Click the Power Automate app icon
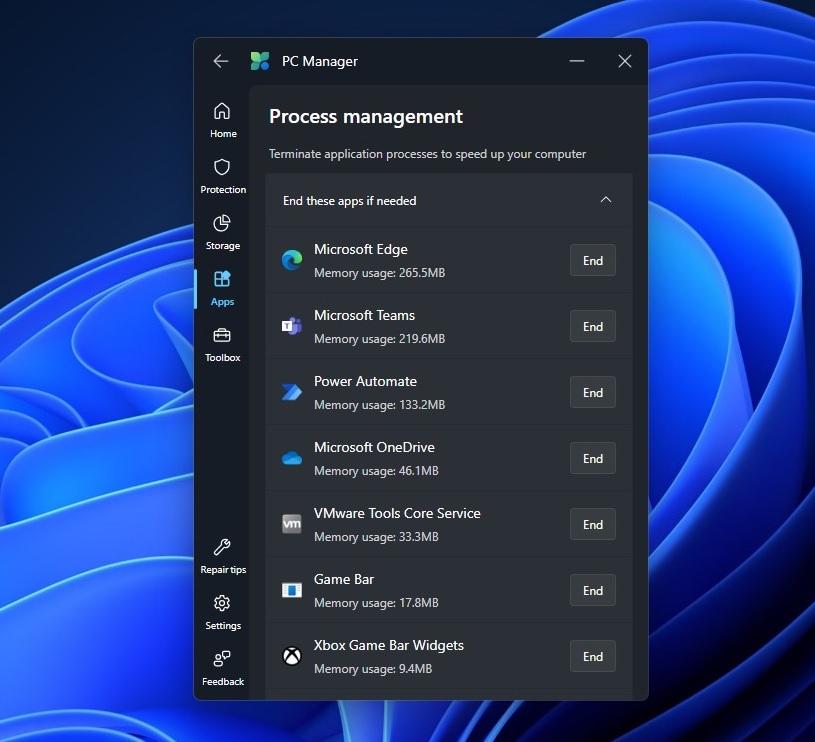Viewport: 815px width, 742px height. pyautogui.click(x=292, y=392)
